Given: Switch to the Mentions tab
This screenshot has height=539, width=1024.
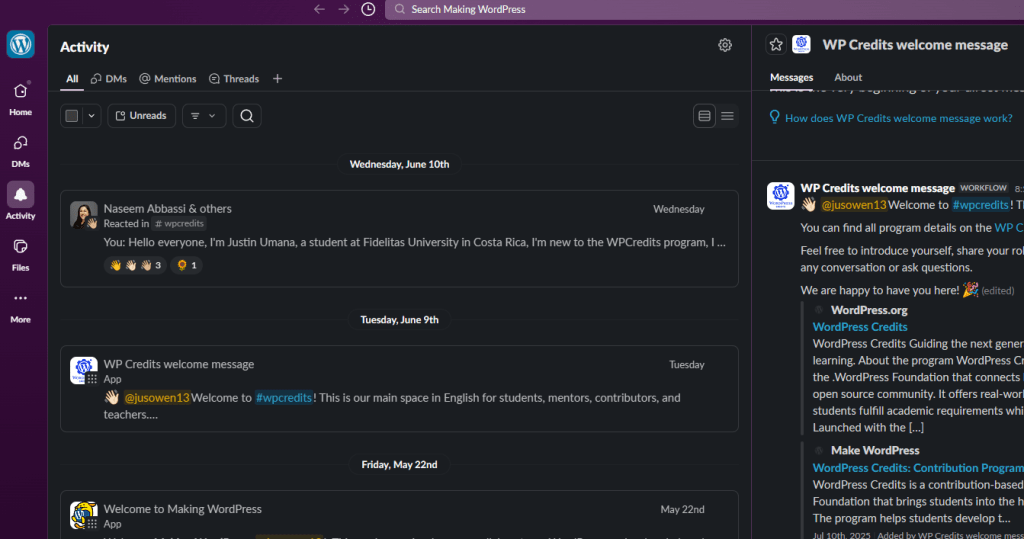Looking at the screenshot, I should (x=168, y=78).
